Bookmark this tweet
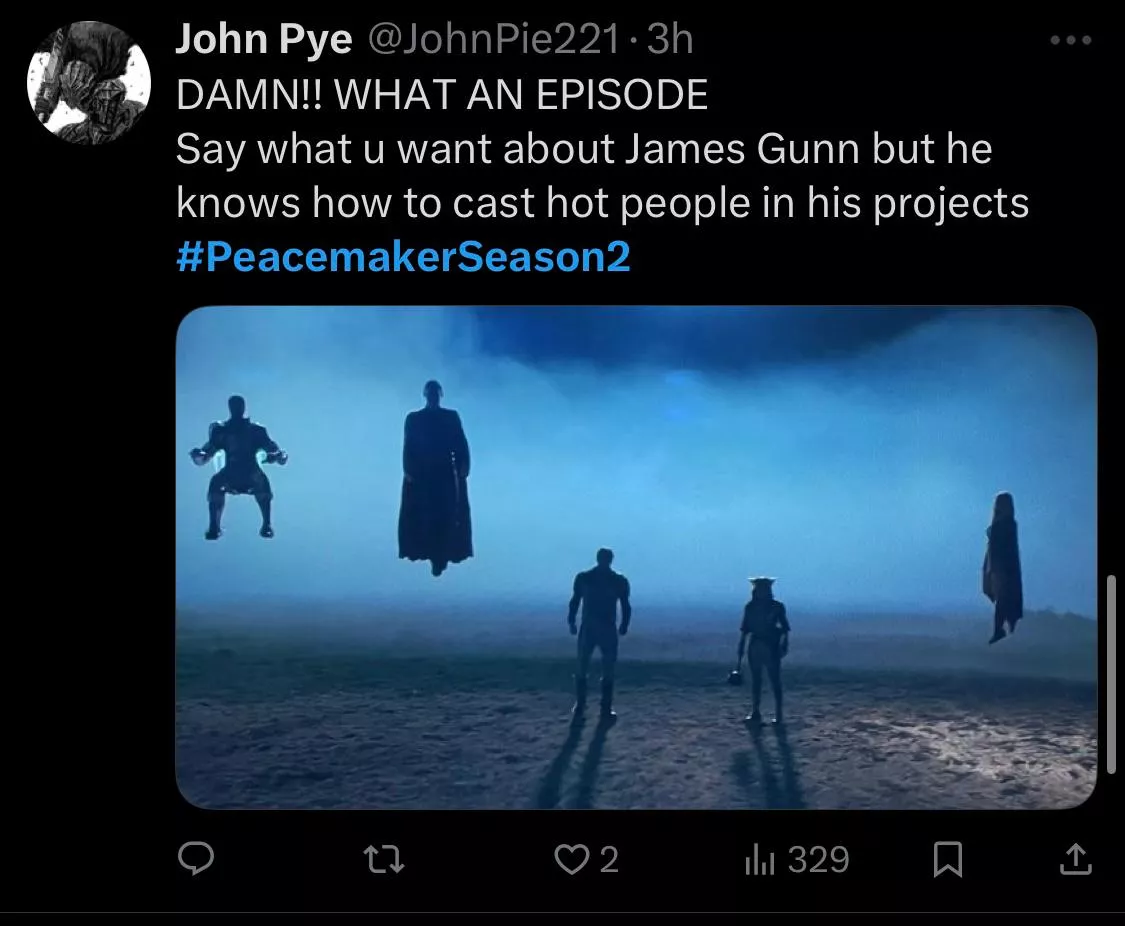Screen dimensions: 1125x926 [948, 859]
